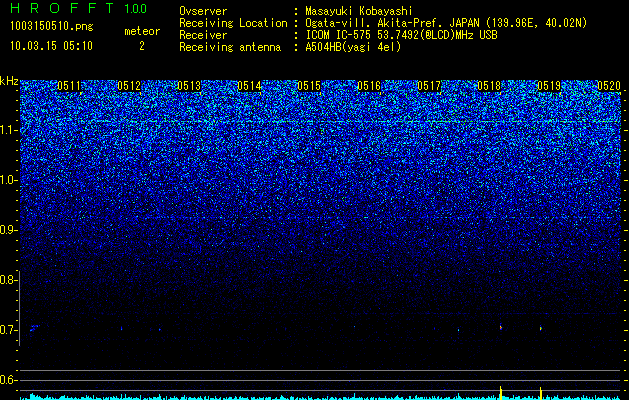The image size is (629, 400).
Task: Select the 0519 time marker
Action: click(x=549, y=86)
